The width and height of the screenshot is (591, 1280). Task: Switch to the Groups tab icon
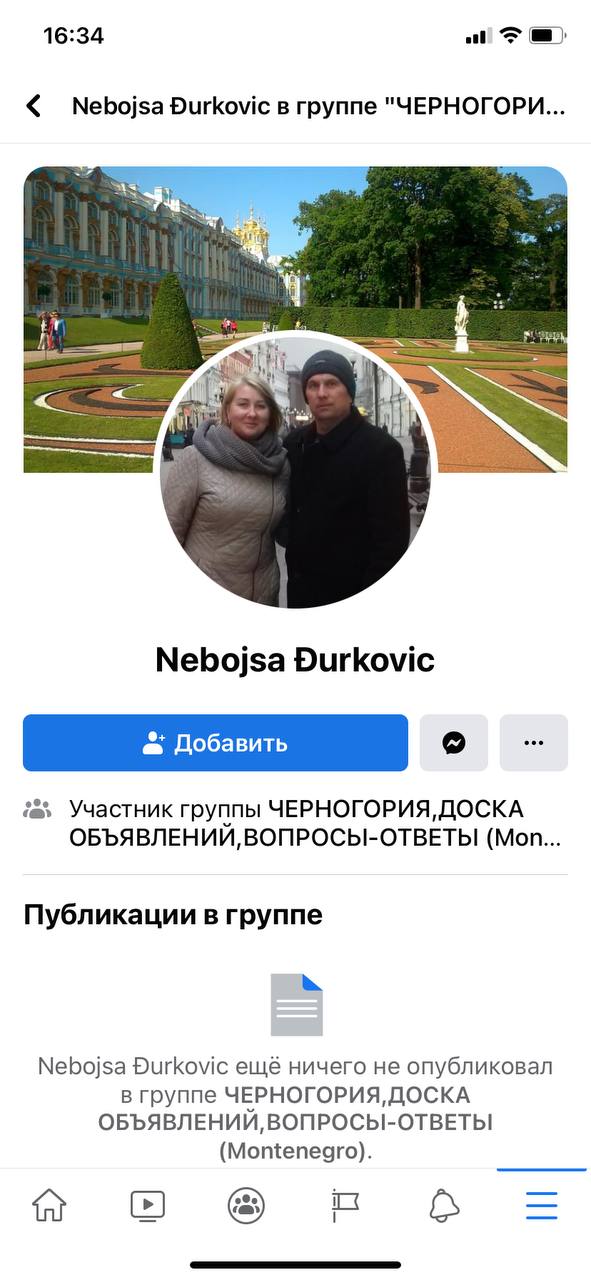[x=246, y=1206]
